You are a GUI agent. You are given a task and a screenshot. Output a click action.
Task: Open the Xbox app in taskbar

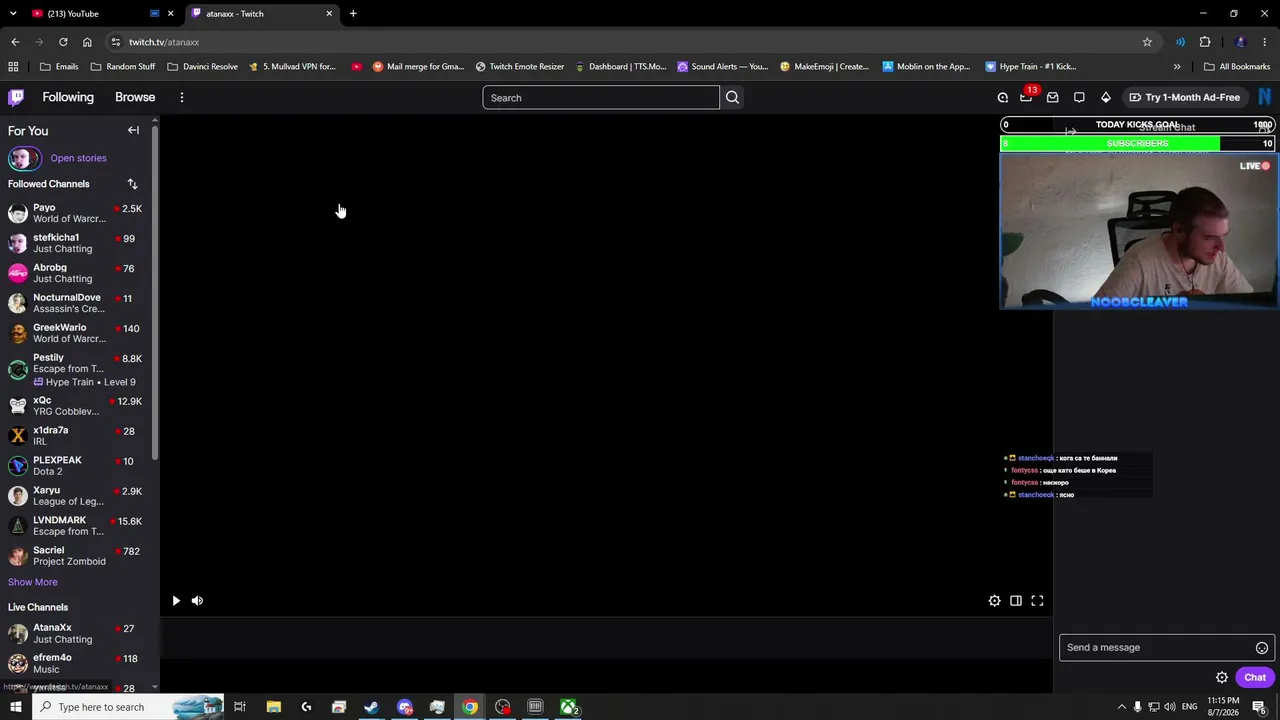568,707
